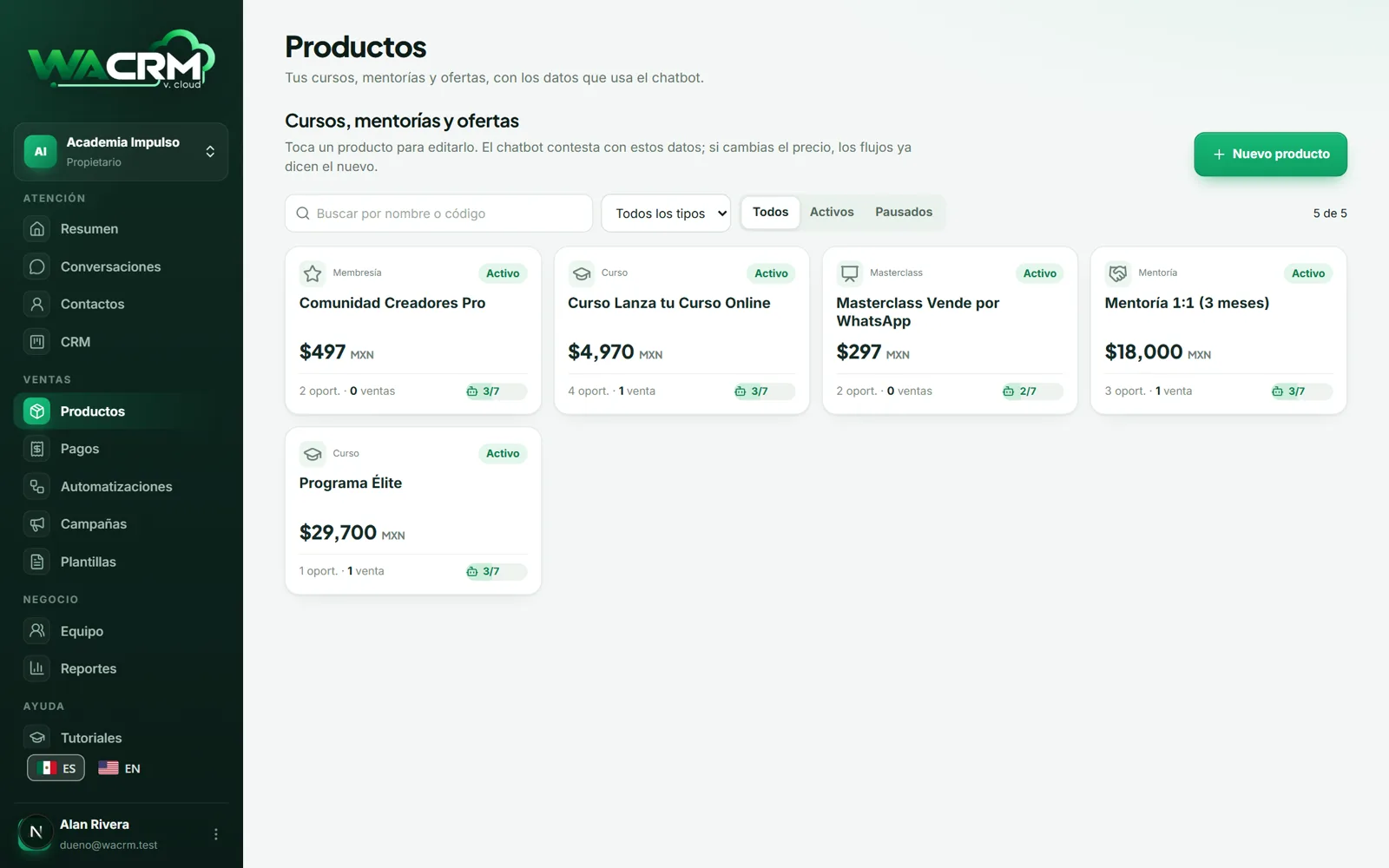Click the Buscar por nombre o código field
This screenshot has width=1389, height=868.
(x=438, y=214)
